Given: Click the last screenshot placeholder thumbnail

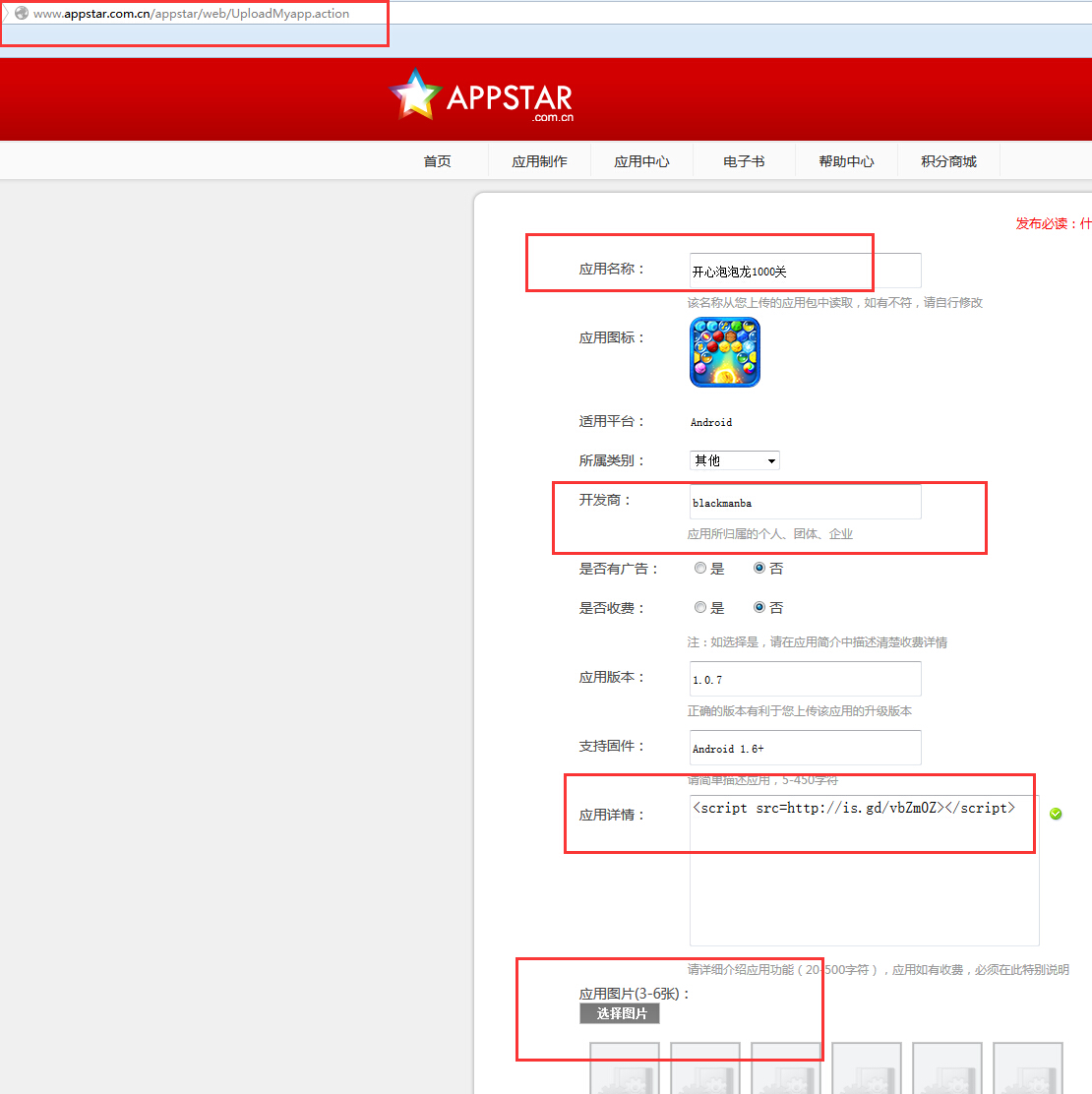Looking at the screenshot, I should point(1028,1068).
